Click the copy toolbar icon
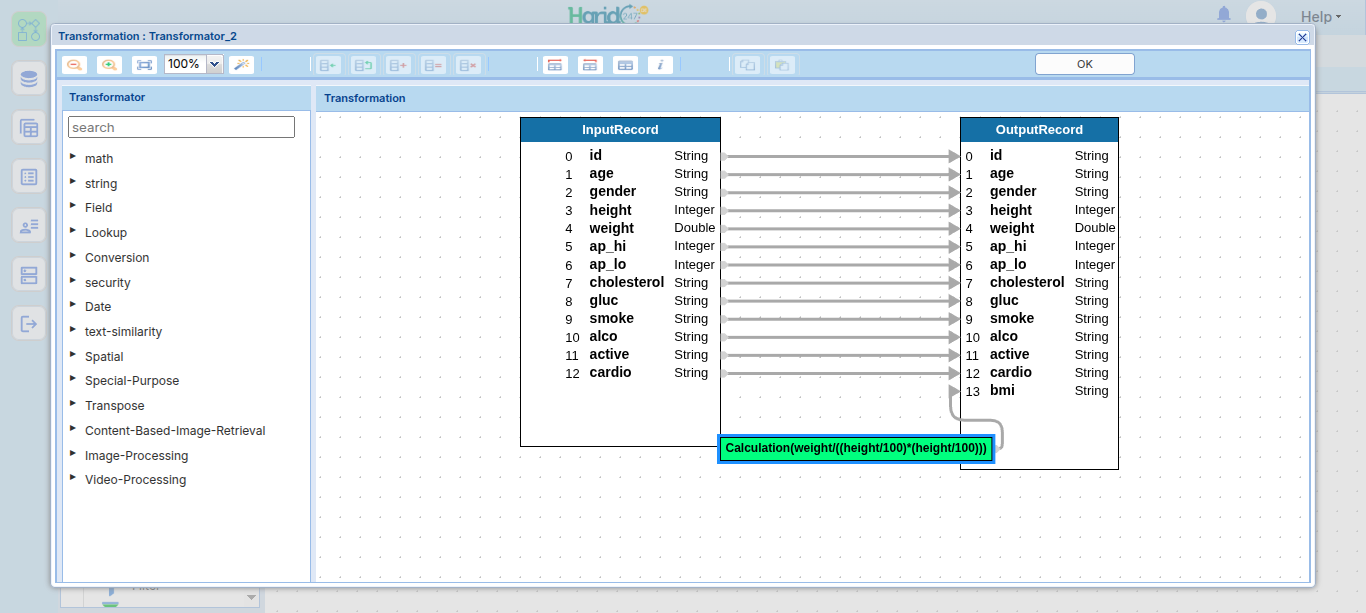This screenshot has height=613, width=1366. (x=747, y=65)
